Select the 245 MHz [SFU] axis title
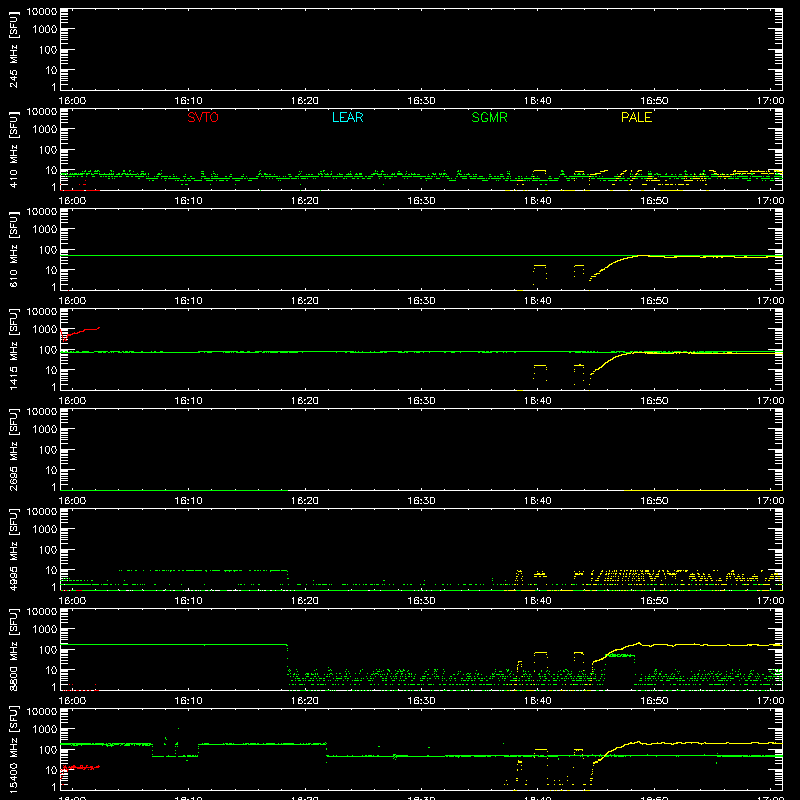800x800 pixels. 13,49
